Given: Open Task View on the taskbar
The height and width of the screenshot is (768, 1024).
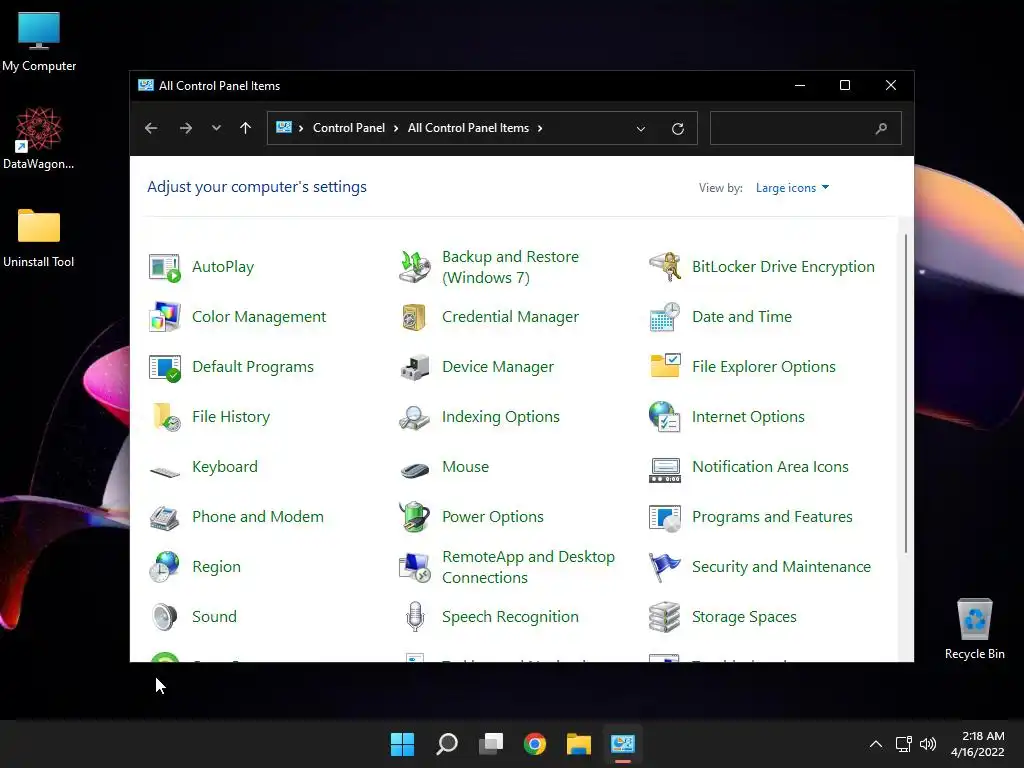Looking at the screenshot, I should (x=490, y=744).
